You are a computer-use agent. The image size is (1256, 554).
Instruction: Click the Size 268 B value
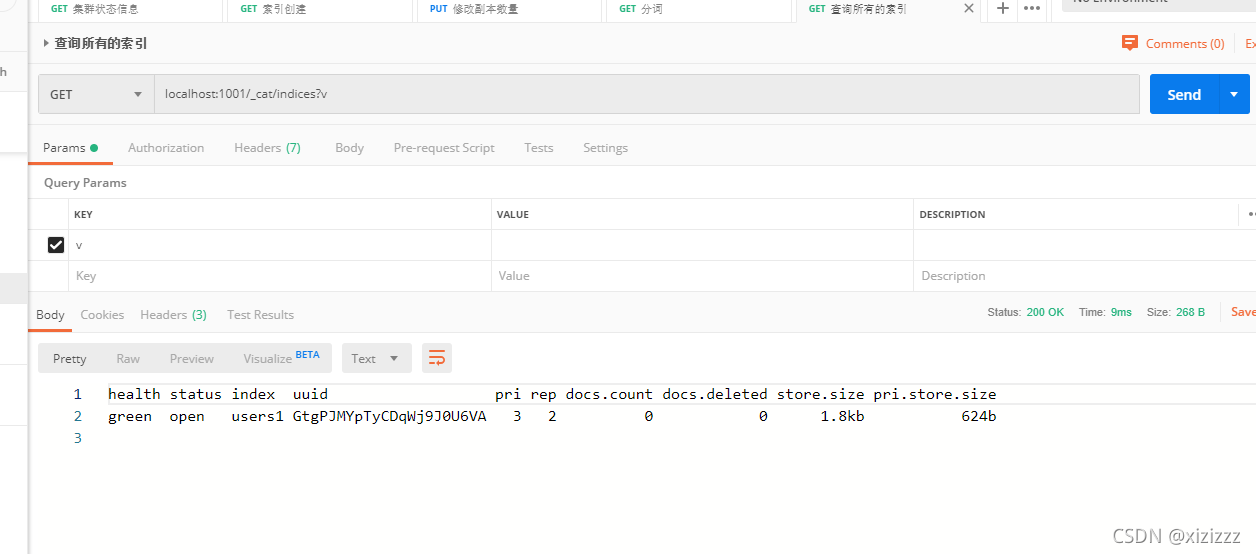[1190, 312]
